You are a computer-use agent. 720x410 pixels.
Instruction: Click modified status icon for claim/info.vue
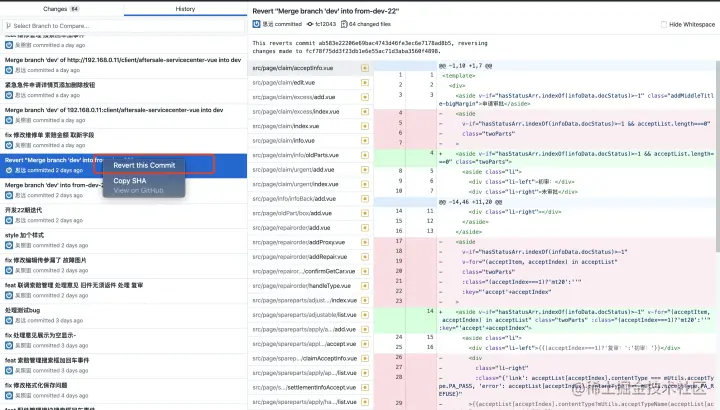point(365,140)
